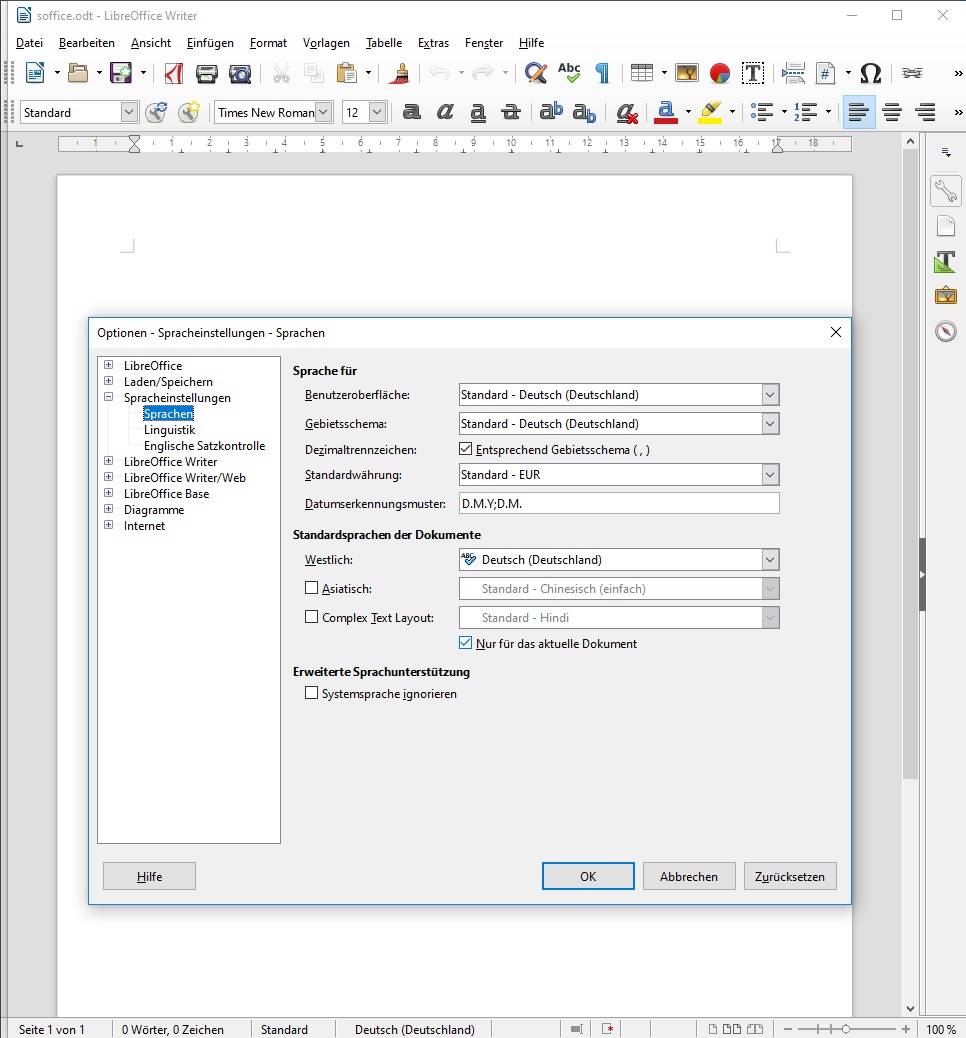
Task: Click the Clear Direct Formatting icon
Action: pyautogui.click(x=626, y=113)
